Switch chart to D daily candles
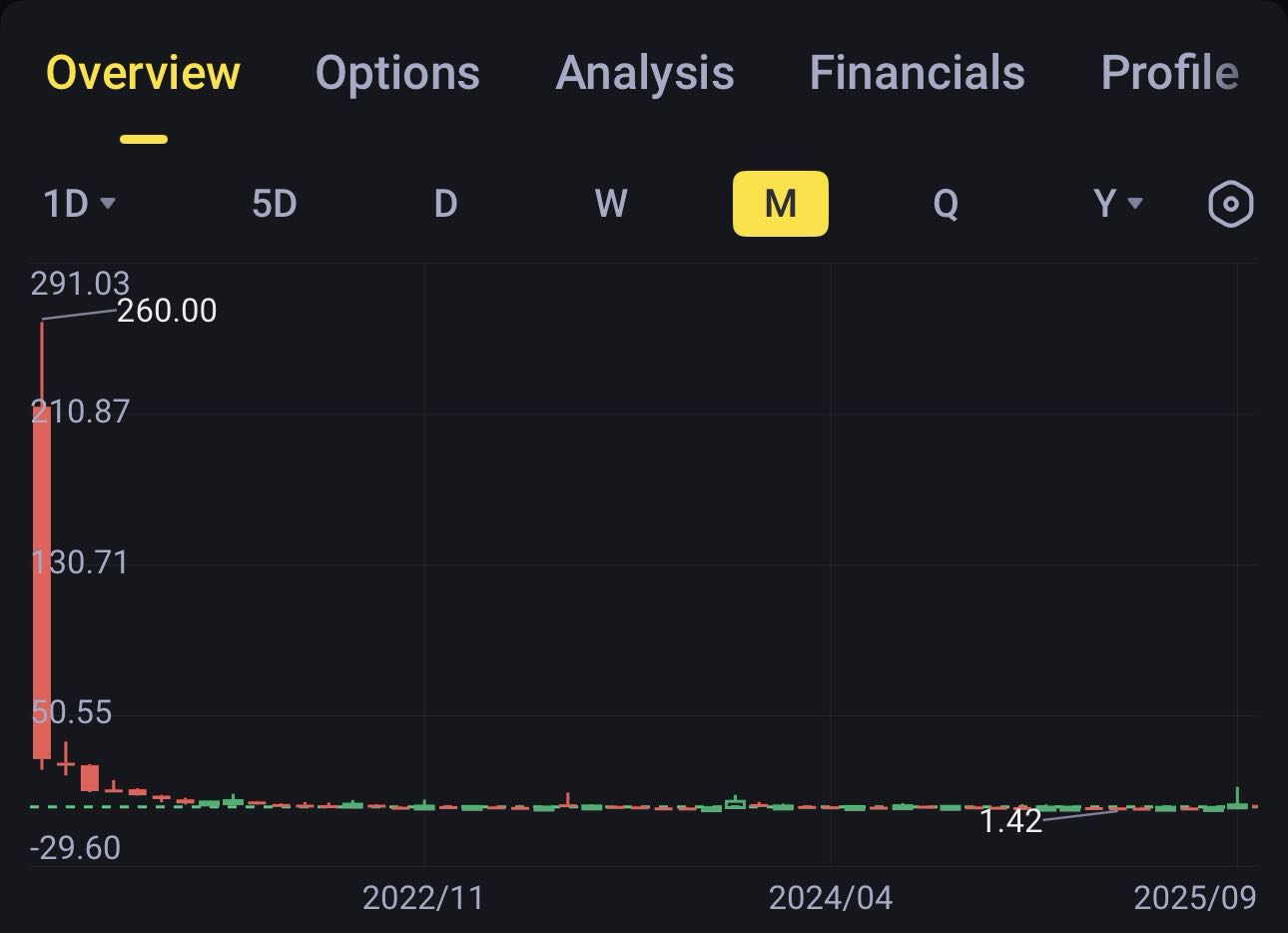 pos(445,204)
